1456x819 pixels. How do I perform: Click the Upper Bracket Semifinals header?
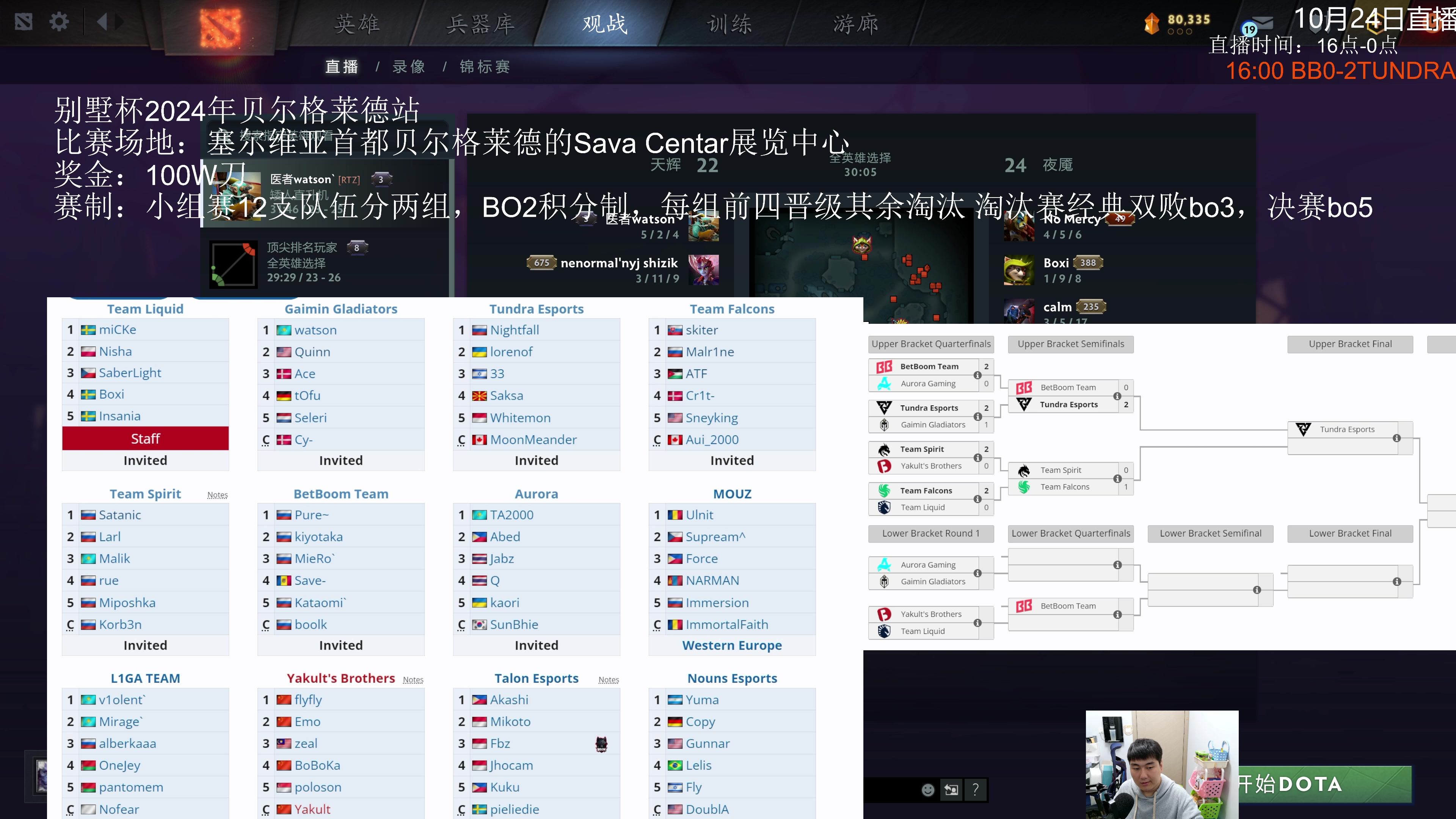tap(1070, 344)
